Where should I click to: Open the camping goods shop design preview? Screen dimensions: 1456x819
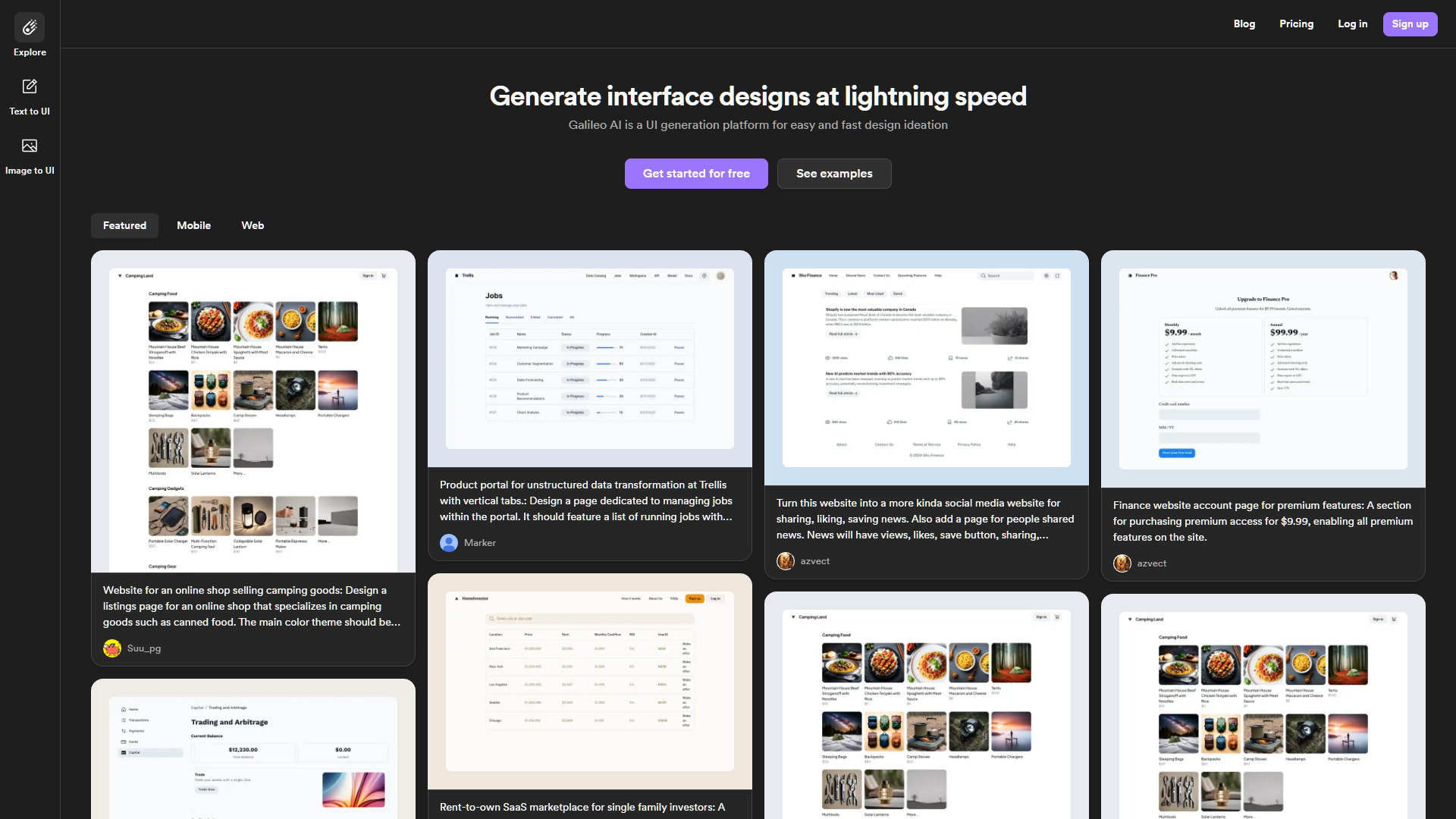click(253, 415)
